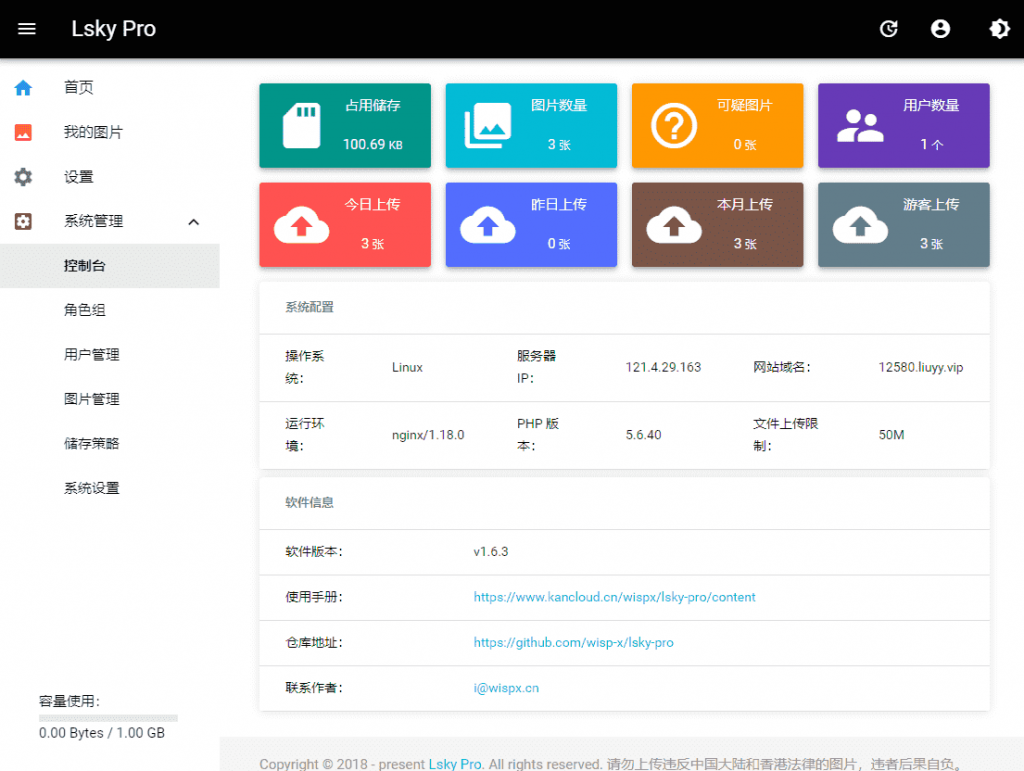Viewport: 1024px width, 771px height.
Task: Open the user account icon top right
Action: point(941,29)
